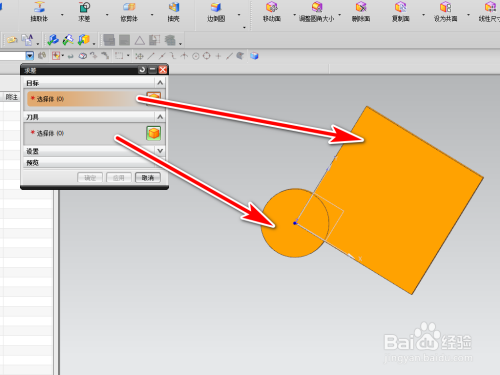The image size is (500, 375).
Task: Open the dropdown arrow beside 求差
Action: coord(107,15)
